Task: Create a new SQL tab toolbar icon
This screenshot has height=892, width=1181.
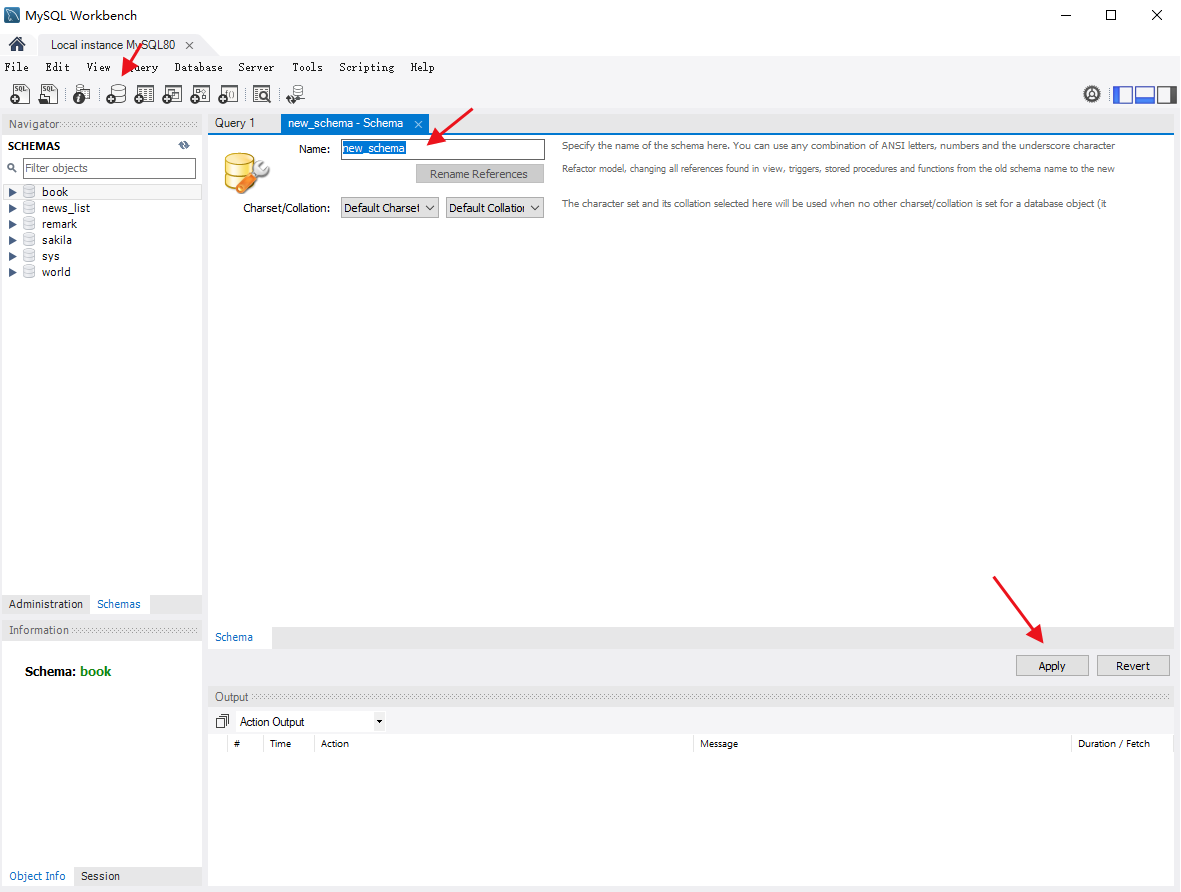Action: click(20, 94)
